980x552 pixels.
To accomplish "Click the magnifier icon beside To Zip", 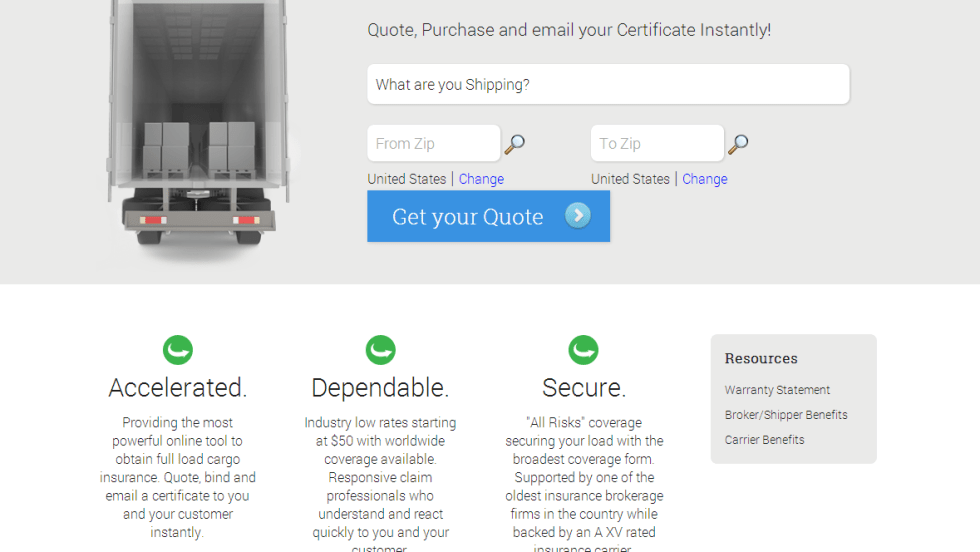I will 738,144.
